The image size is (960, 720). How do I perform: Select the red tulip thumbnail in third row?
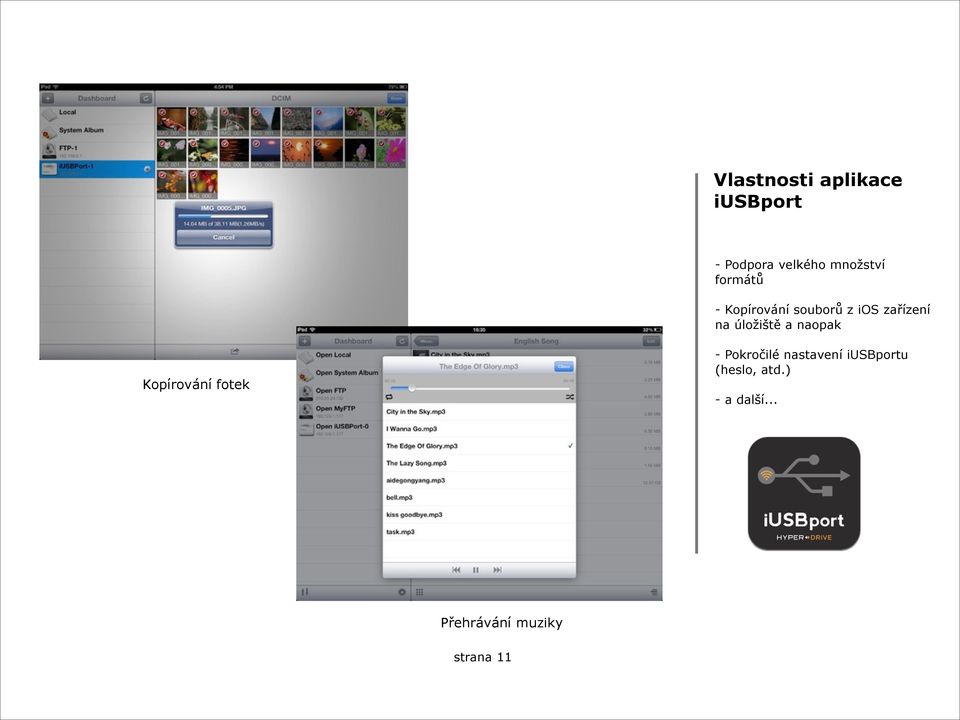tap(203, 184)
